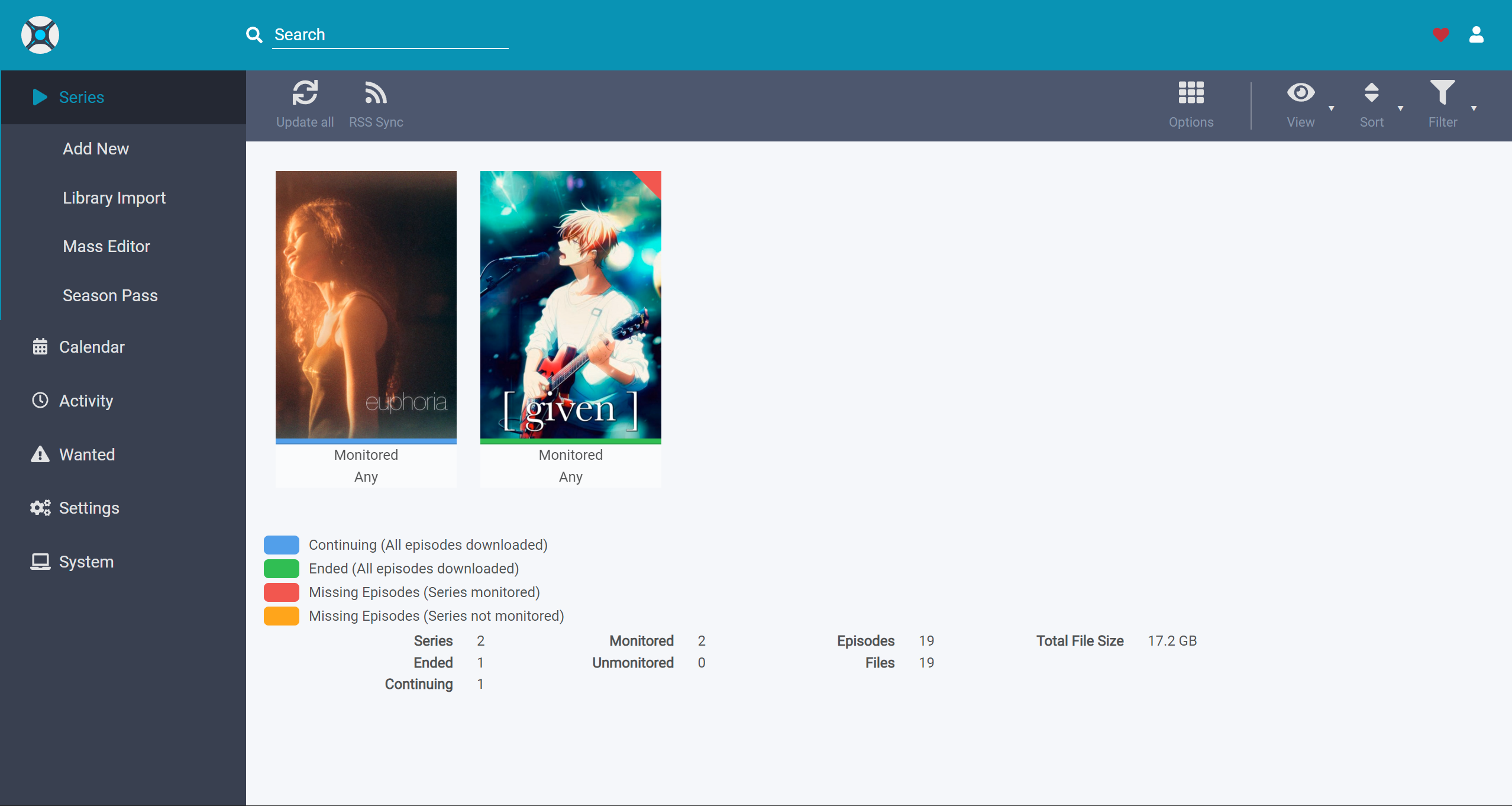Click the red Missing Episodes color swatch
This screenshot has height=806, width=1512.
(x=282, y=592)
